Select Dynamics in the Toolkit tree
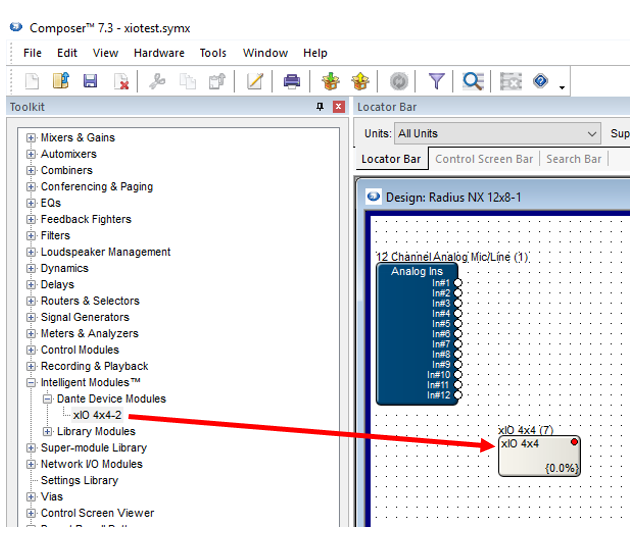Image resolution: width=639 pixels, height=536 pixels. point(64,268)
